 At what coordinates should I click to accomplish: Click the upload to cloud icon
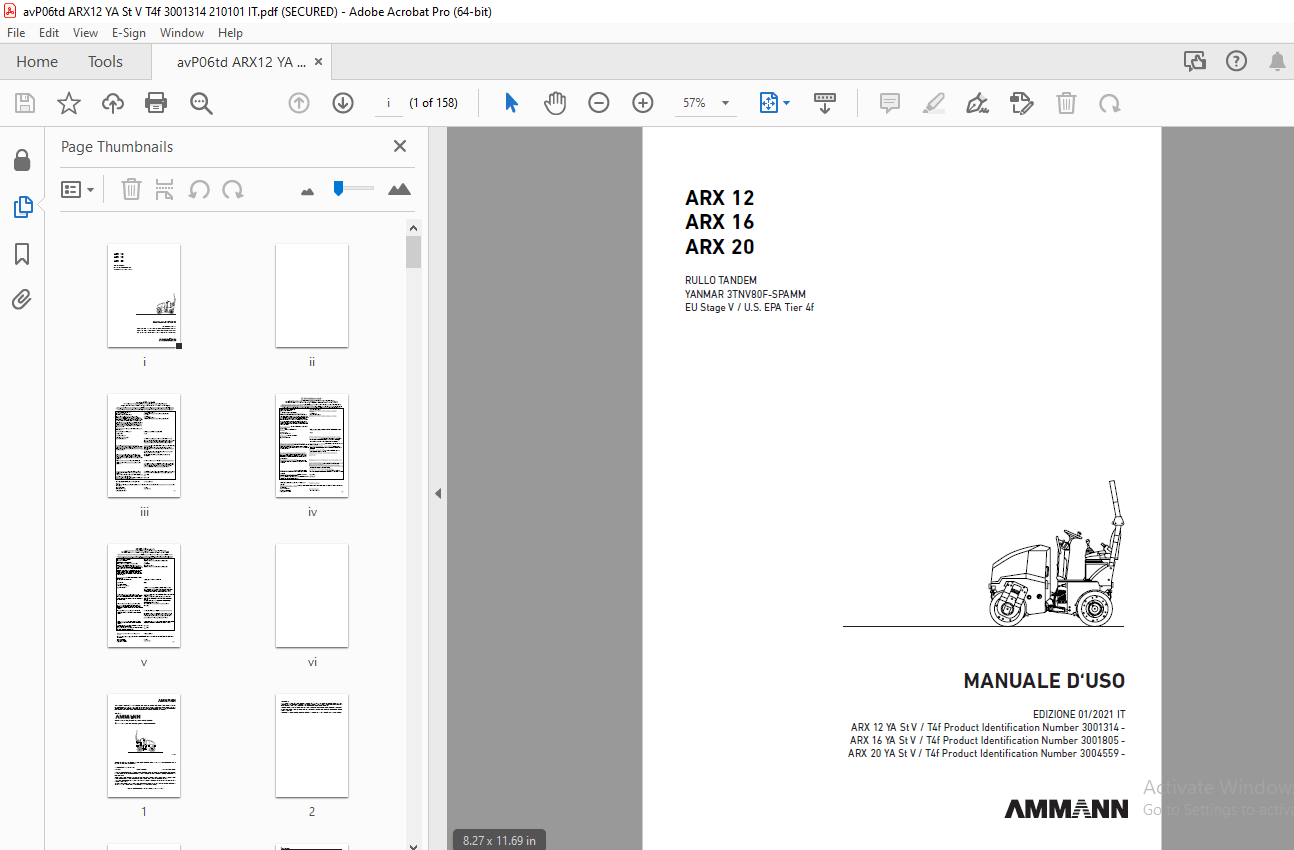point(113,103)
